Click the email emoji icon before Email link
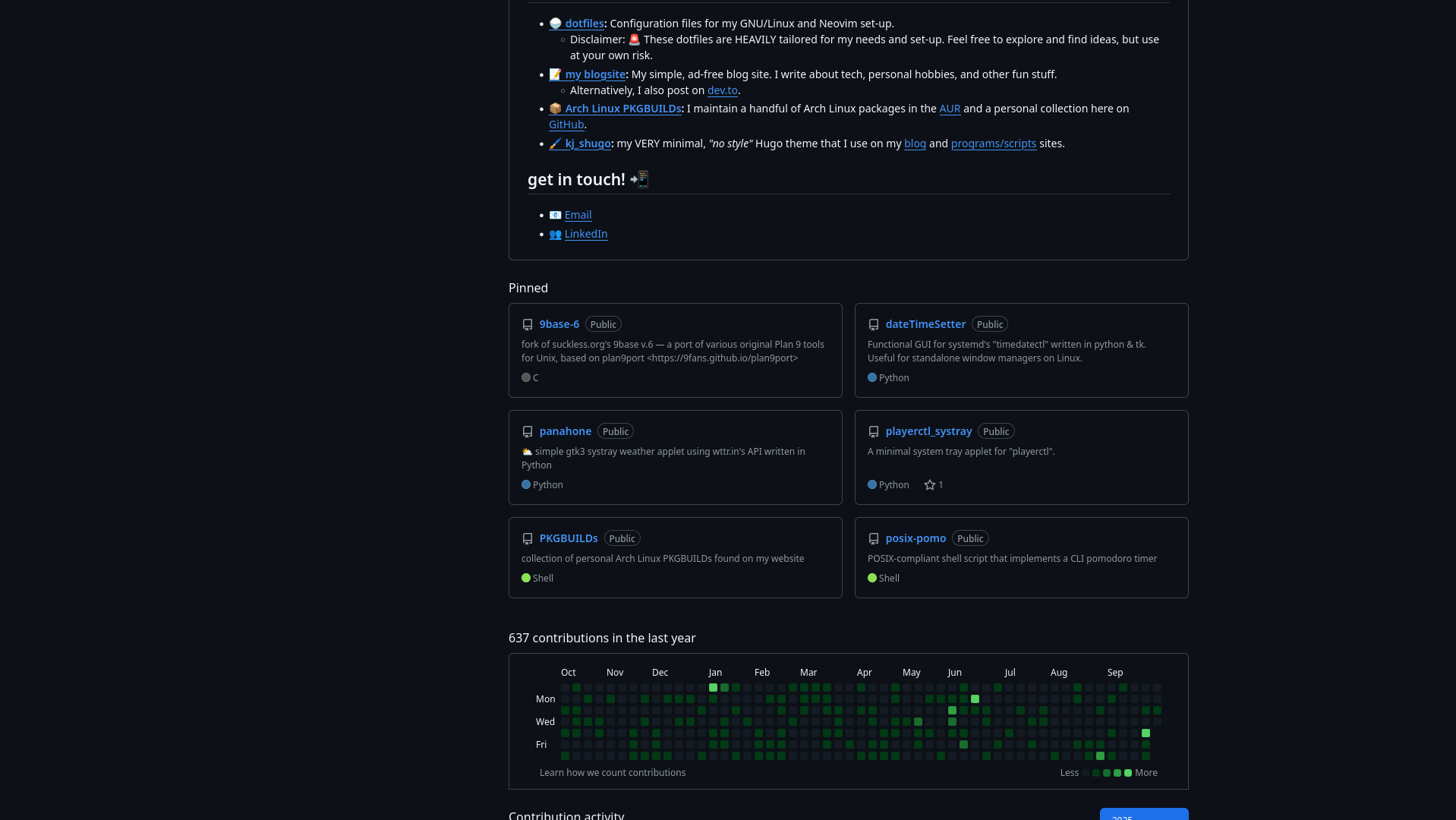The width and height of the screenshot is (1456, 820). point(555,215)
